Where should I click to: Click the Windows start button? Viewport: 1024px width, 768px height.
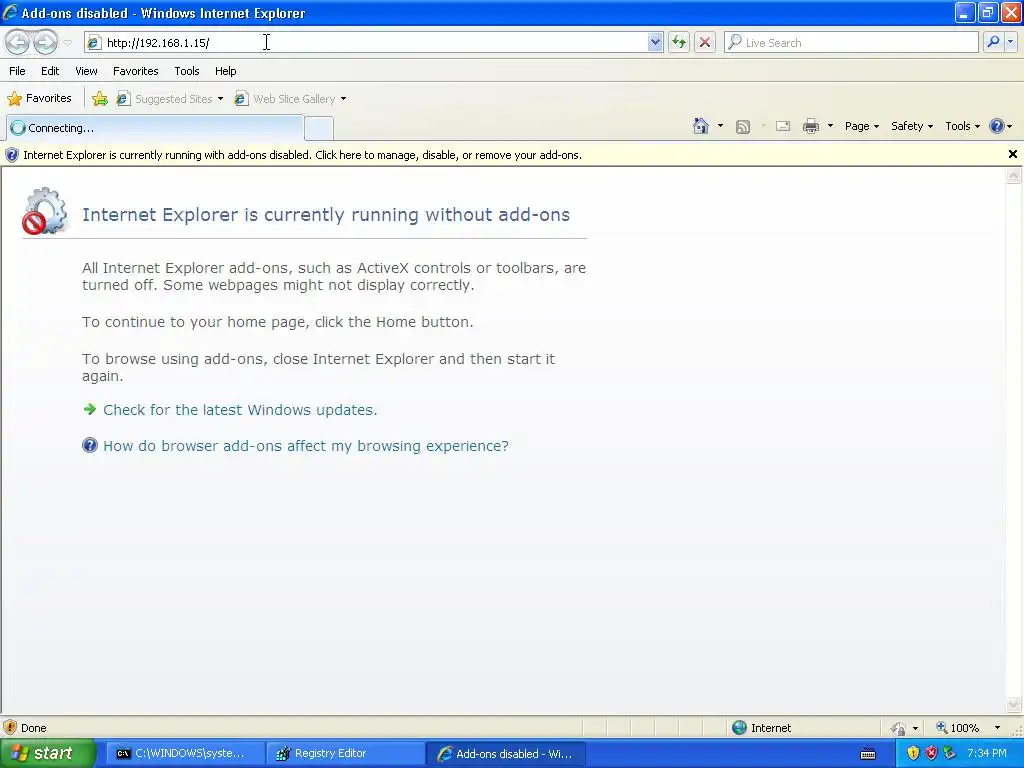[46, 753]
